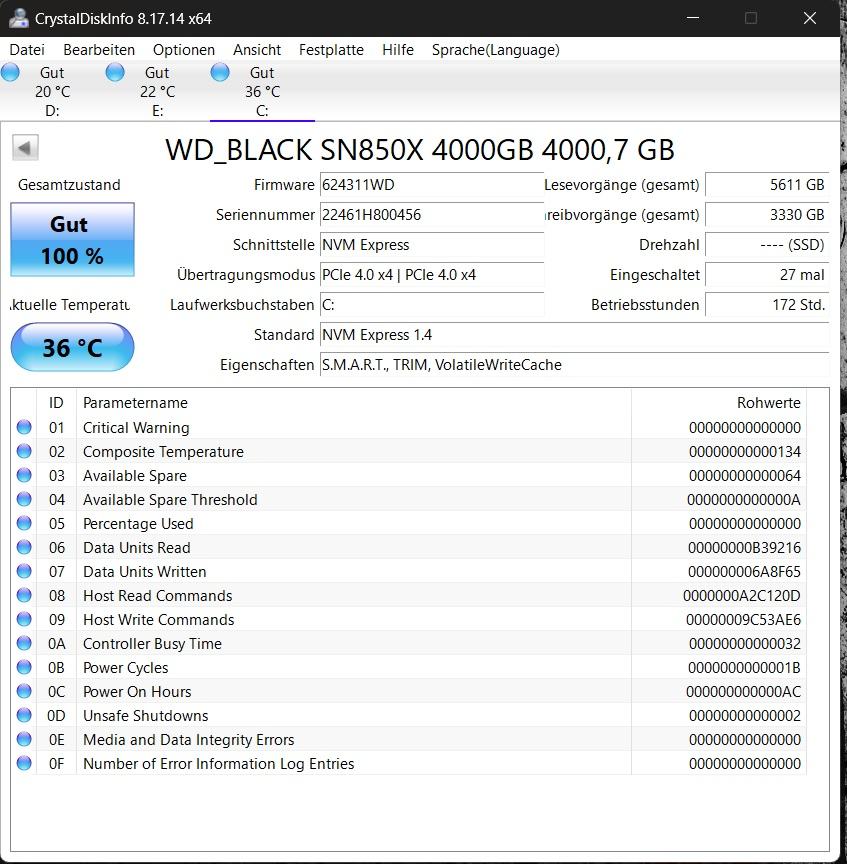Click the status dot for Percentage Used
The image size is (847, 864).
pyautogui.click(x=24, y=523)
